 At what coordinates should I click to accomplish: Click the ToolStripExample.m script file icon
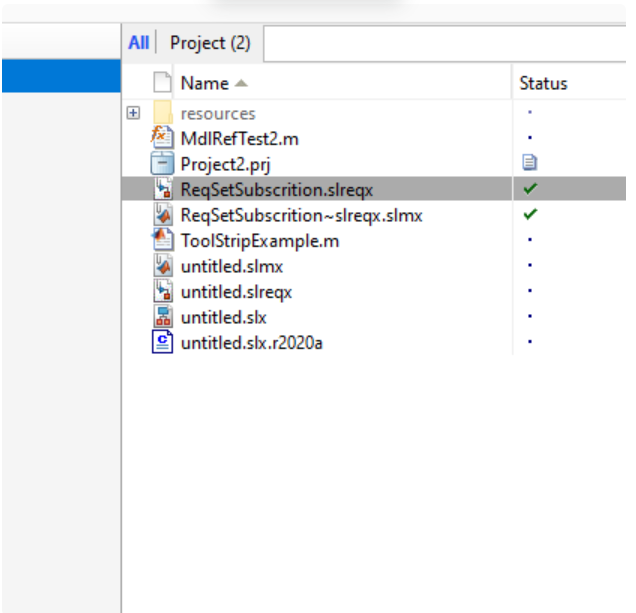pyautogui.click(x=161, y=241)
